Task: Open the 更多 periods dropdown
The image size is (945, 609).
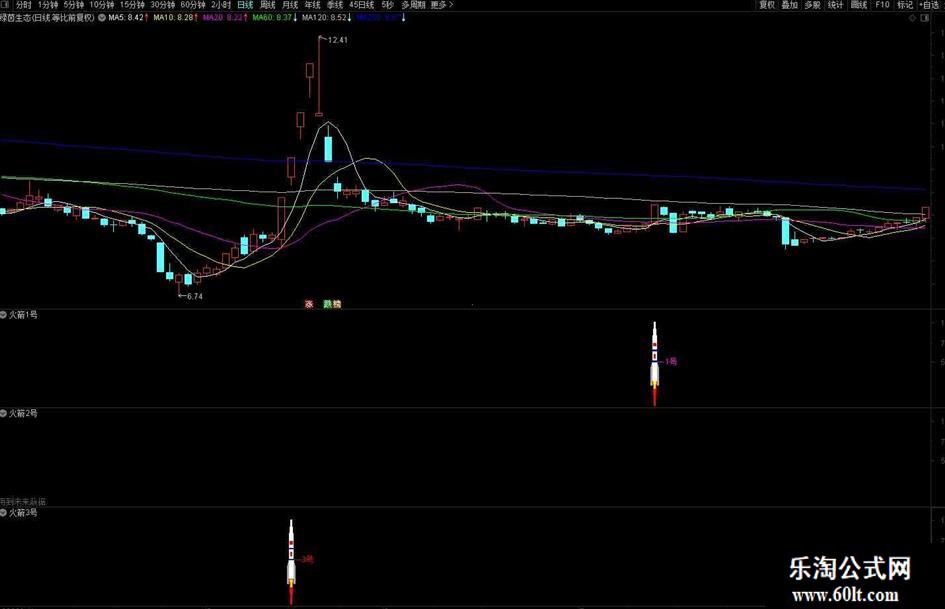Action: point(442,5)
